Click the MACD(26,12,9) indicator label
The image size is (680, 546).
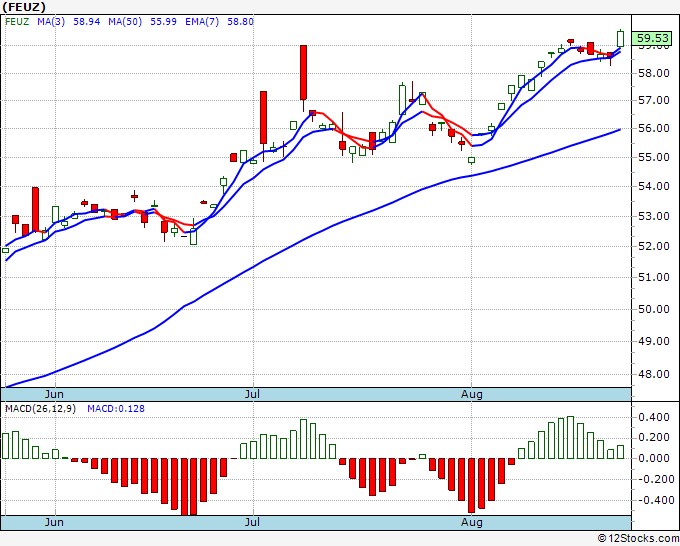tap(40, 409)
